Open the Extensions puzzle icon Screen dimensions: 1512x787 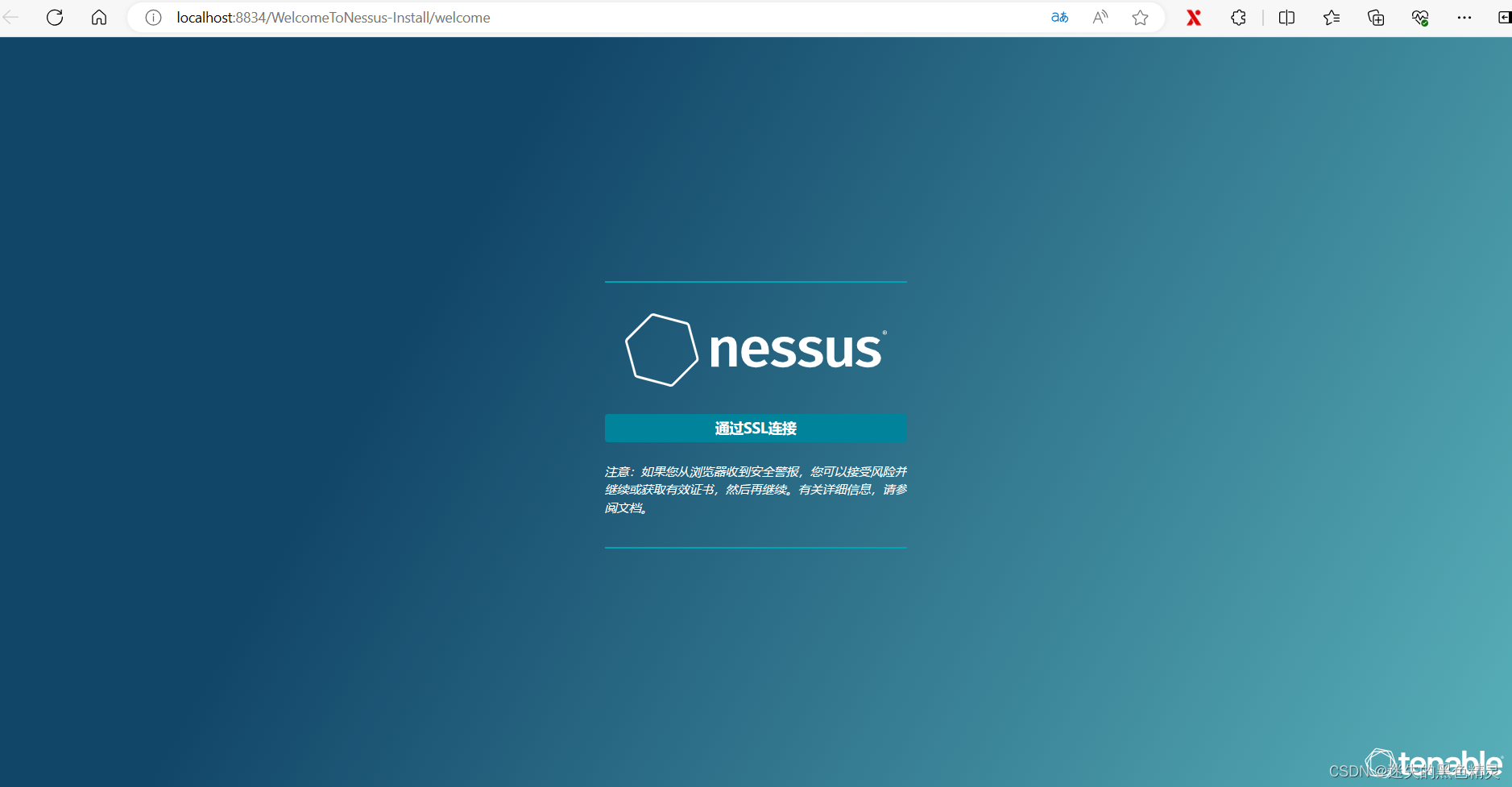tap(1239, 18)
